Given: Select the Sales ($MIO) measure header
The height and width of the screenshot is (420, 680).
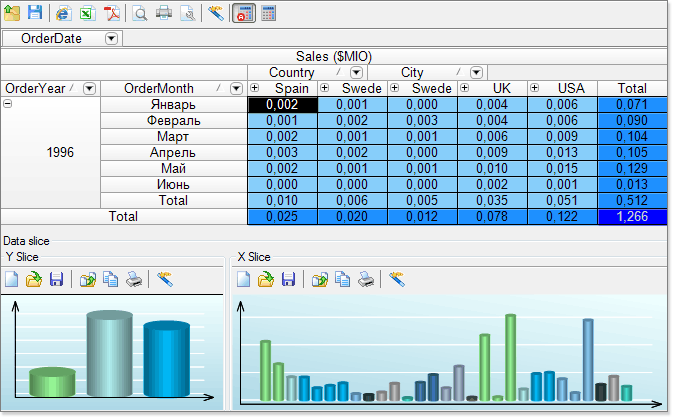Looking at the screenshot, I should (x=334, y=56).
